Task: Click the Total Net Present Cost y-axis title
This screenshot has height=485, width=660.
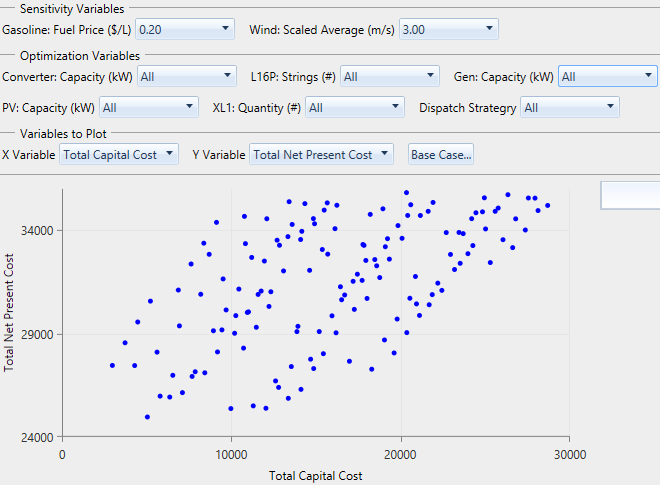Action: tap(9, 313)
